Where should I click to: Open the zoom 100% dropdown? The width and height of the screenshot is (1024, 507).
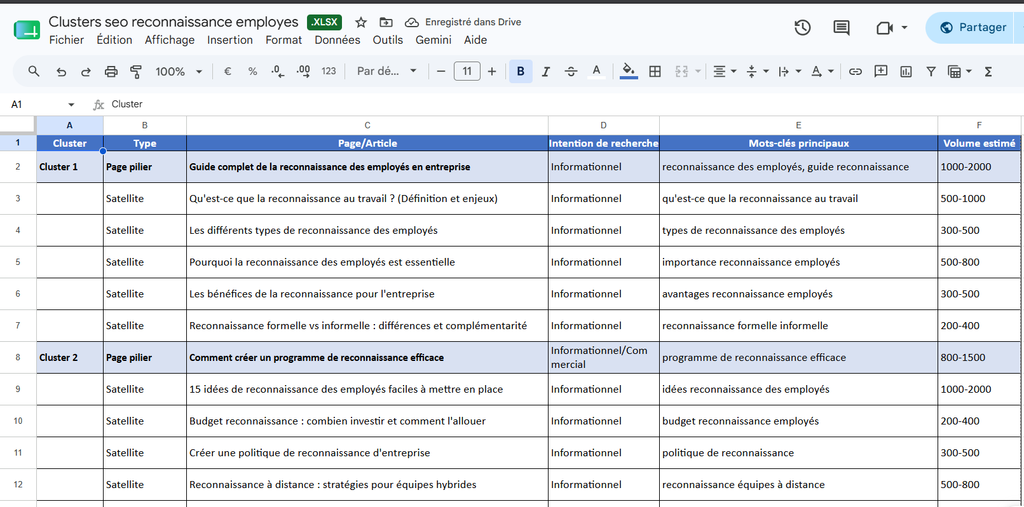point(179,71)
